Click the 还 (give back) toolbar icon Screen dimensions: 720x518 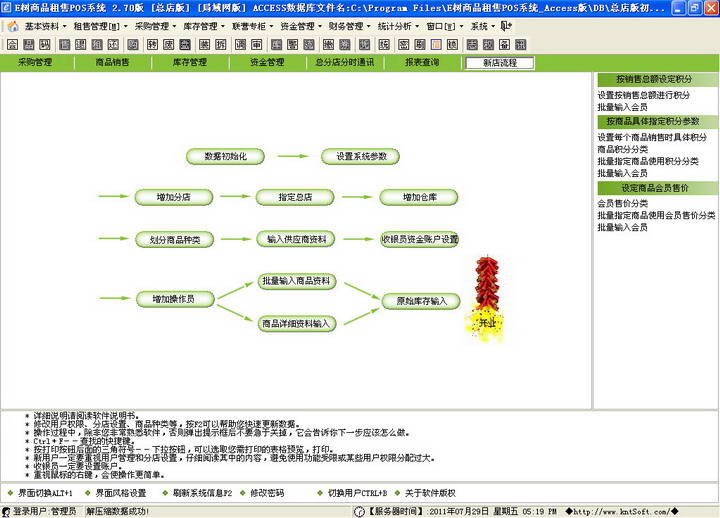(x=113, y=45)
